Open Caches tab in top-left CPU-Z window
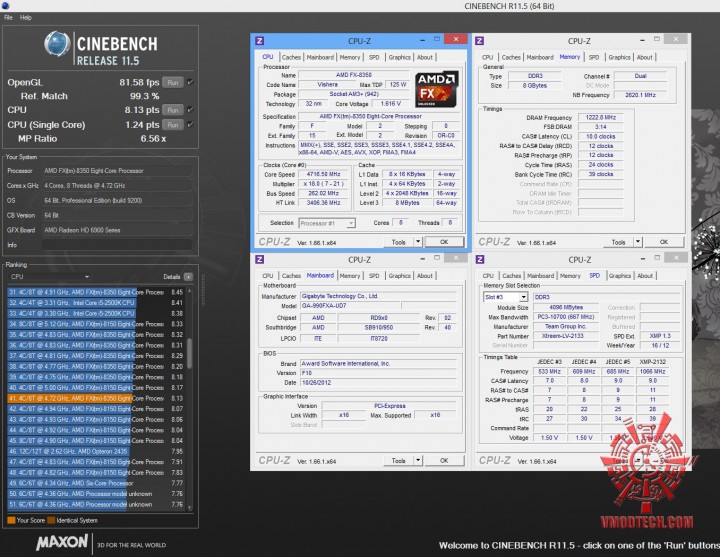The width and height of the screenshot is (720, 557). pyautogui.click(x=291, y=57)
